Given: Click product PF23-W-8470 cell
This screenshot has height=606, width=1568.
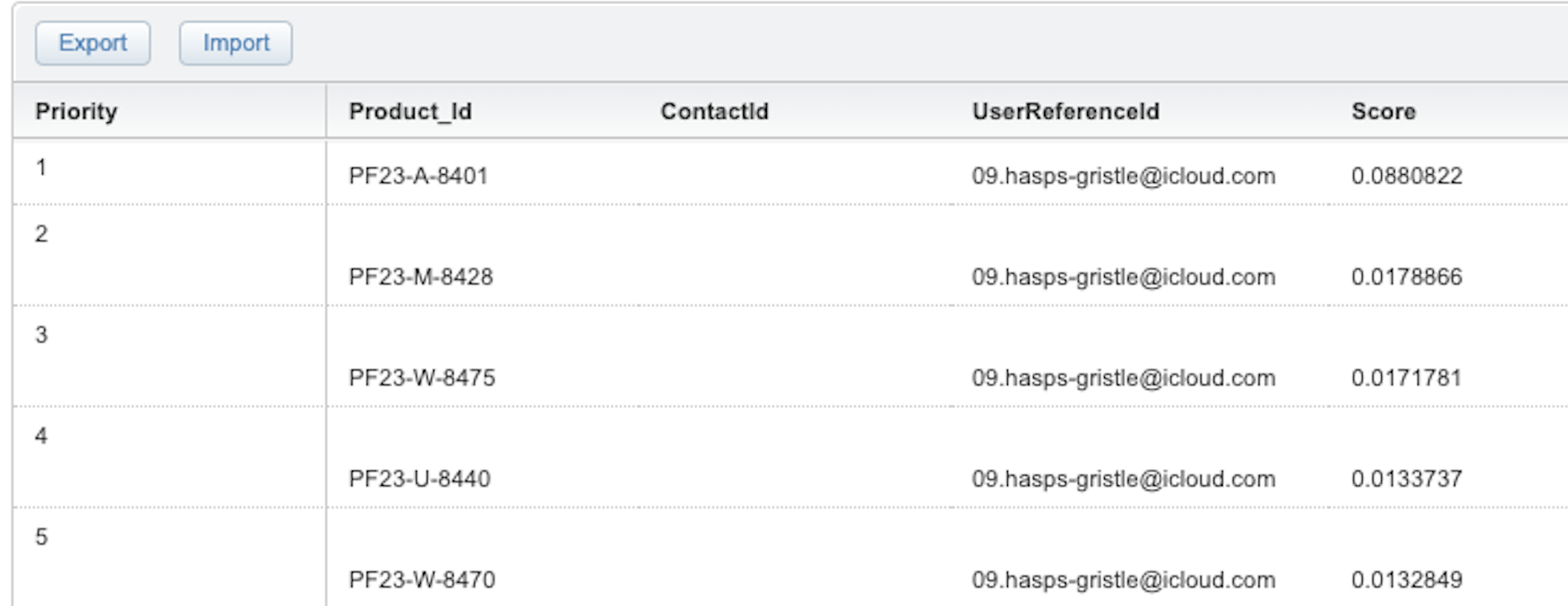Looking at the screenshot, I should pos(422,579).
